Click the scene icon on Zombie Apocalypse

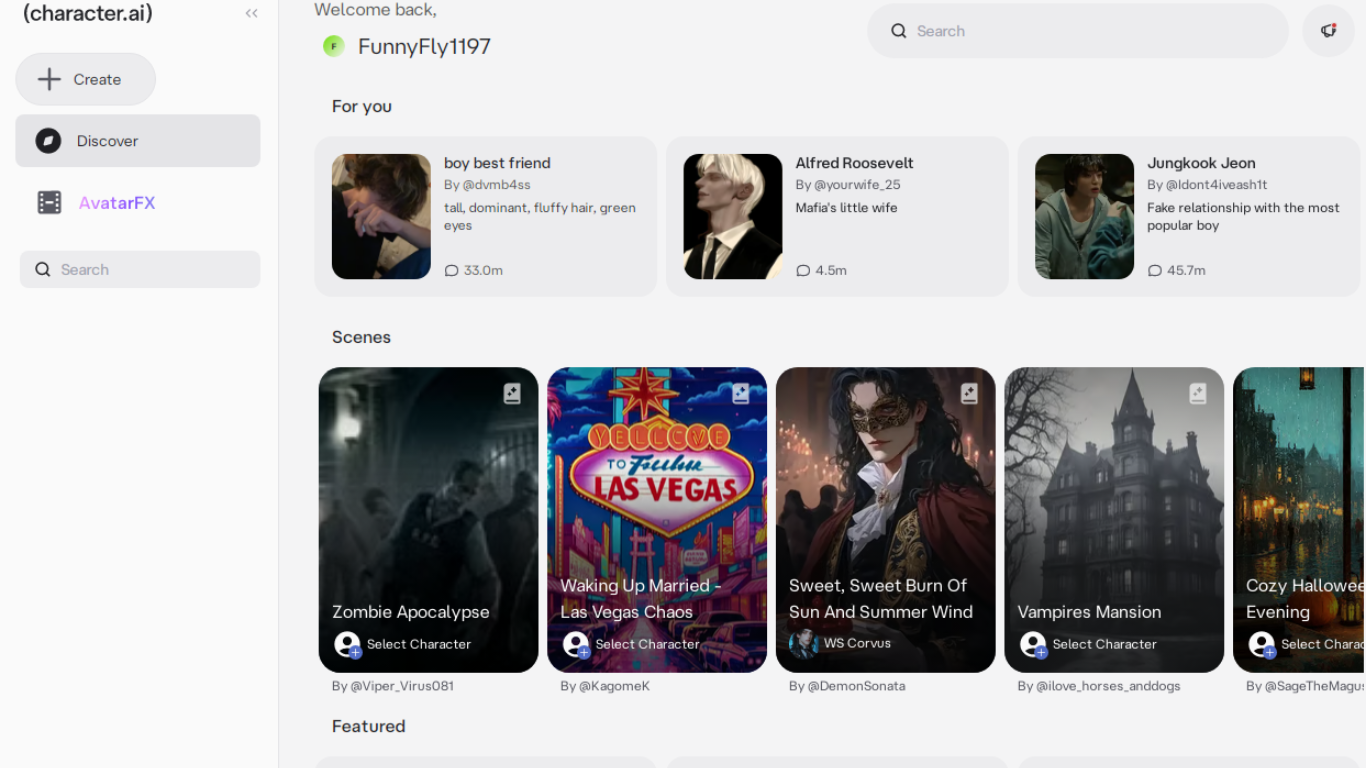(512, 394)
